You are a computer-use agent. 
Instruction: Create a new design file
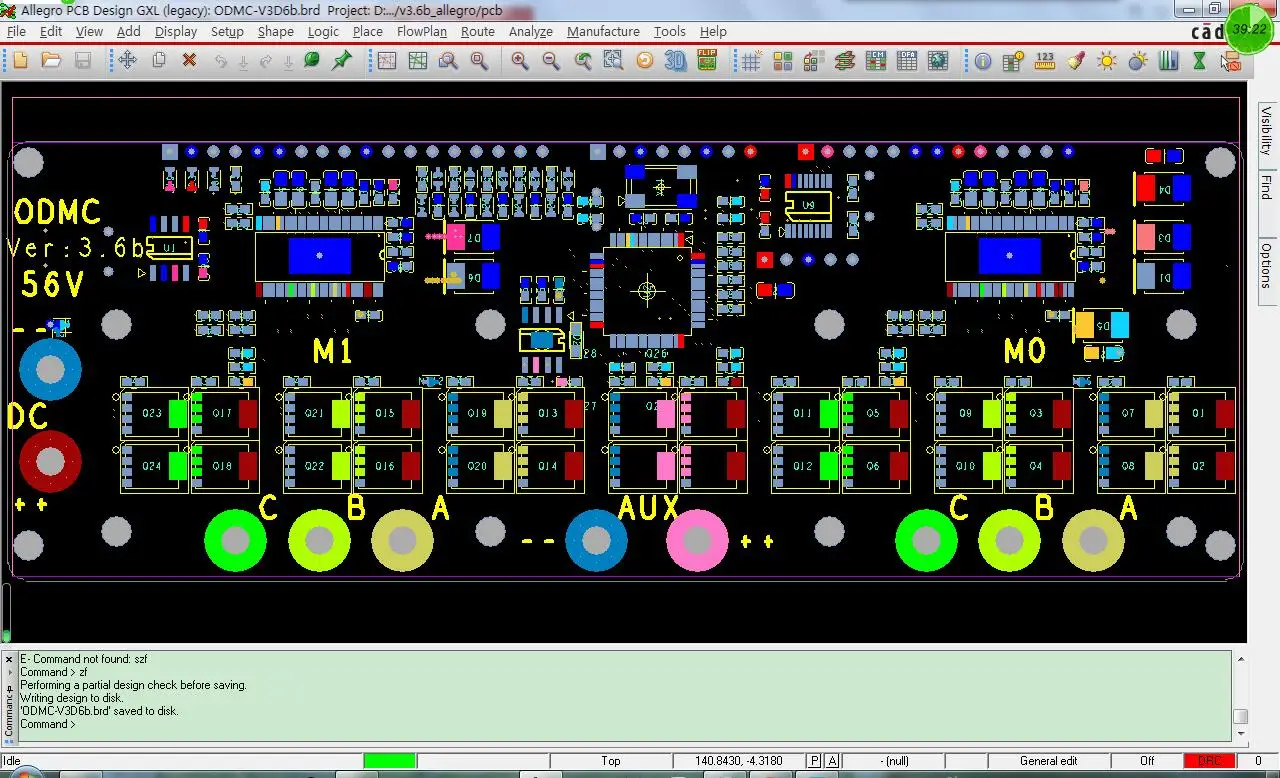[20, 61]
